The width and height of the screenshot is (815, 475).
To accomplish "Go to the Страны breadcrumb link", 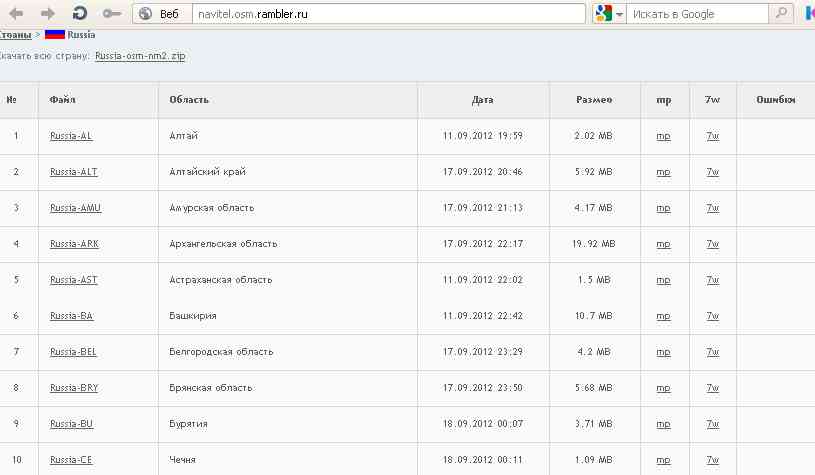I will (15, 35).
